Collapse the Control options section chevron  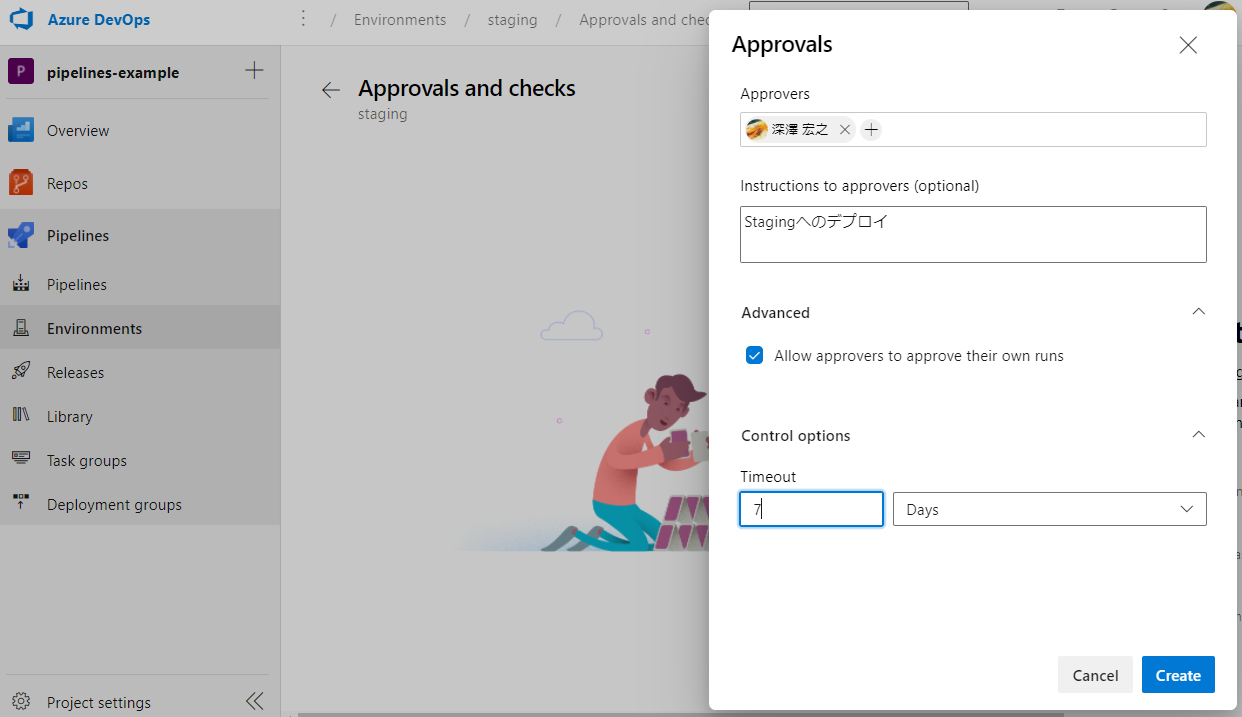(1199, 435)
